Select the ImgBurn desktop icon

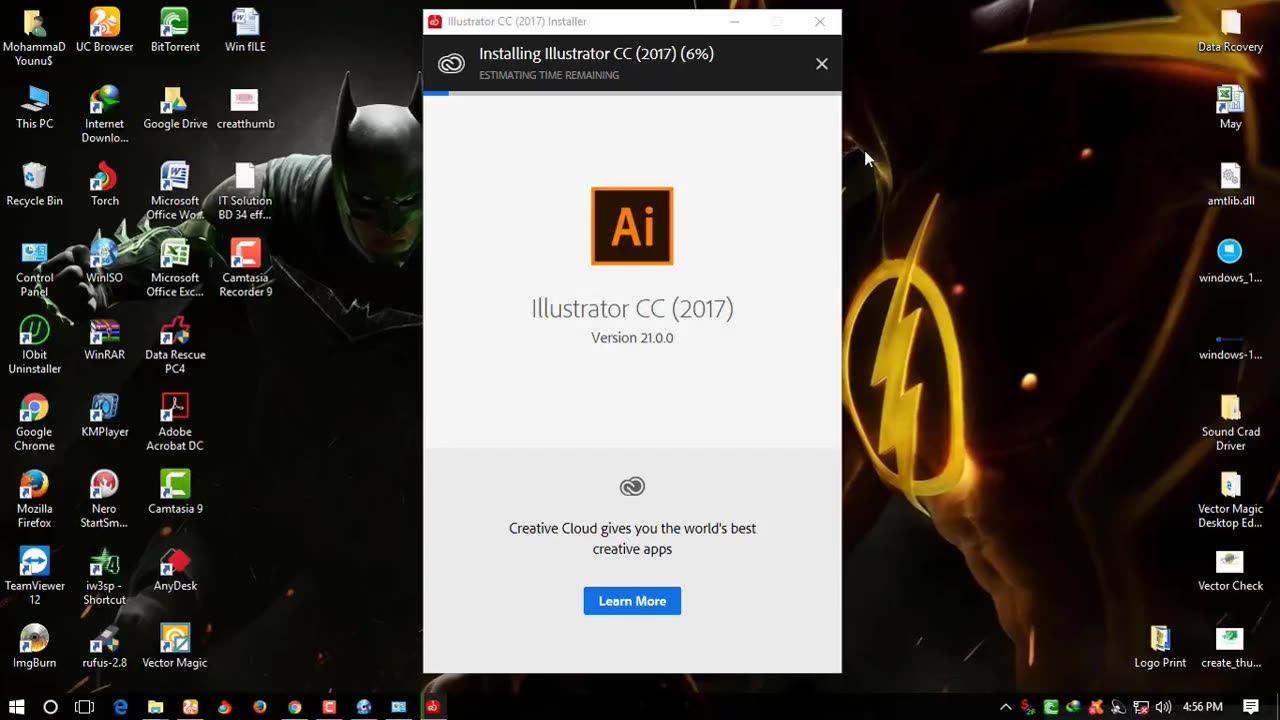[x=34, y=647]
